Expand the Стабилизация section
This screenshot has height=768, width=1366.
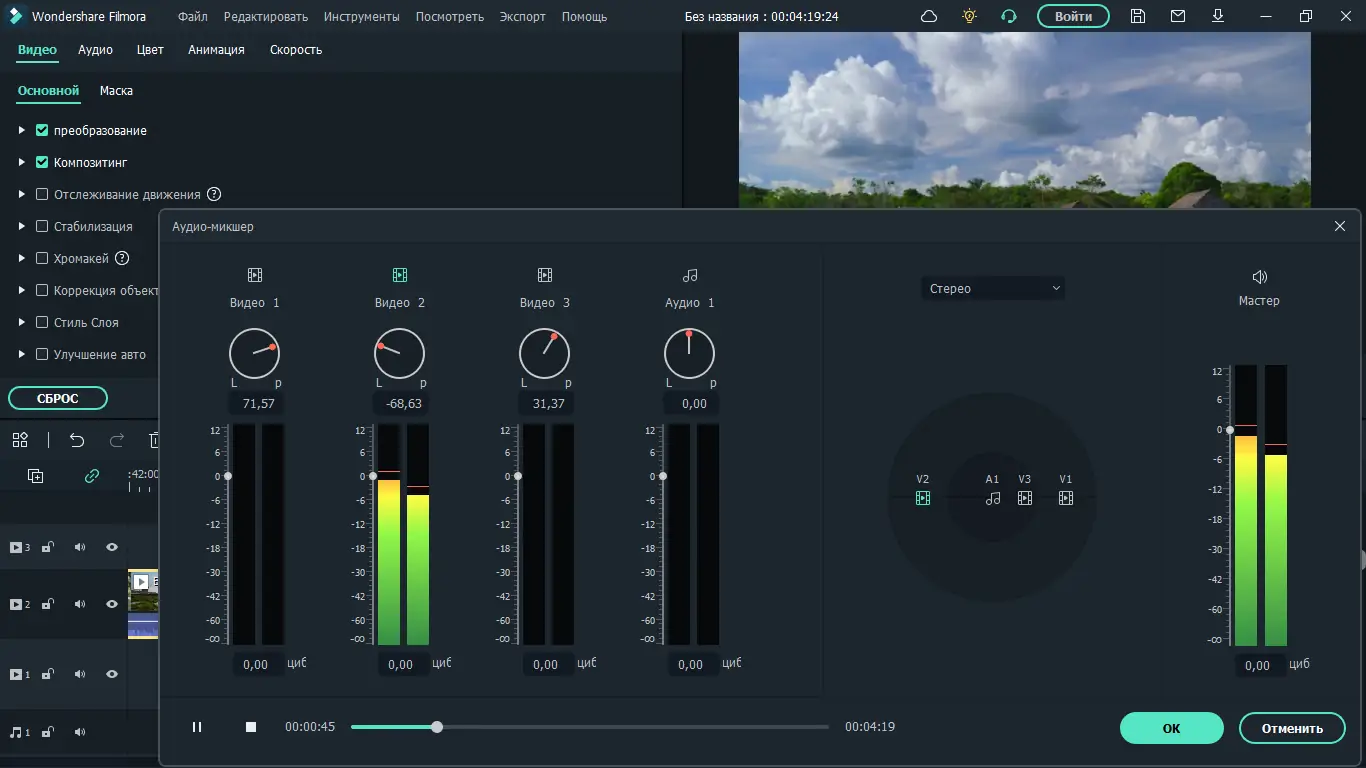click(22, 226)
